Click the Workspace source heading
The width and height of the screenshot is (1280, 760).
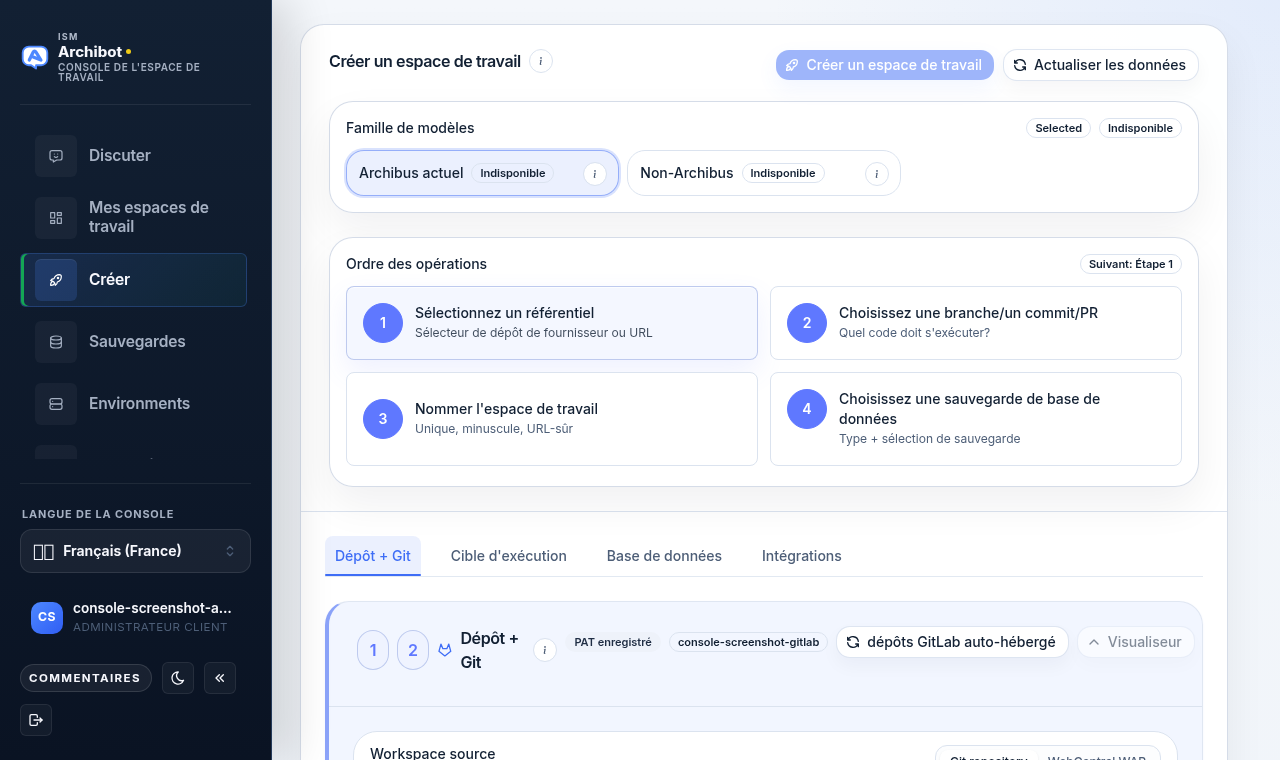coord(433,754)
